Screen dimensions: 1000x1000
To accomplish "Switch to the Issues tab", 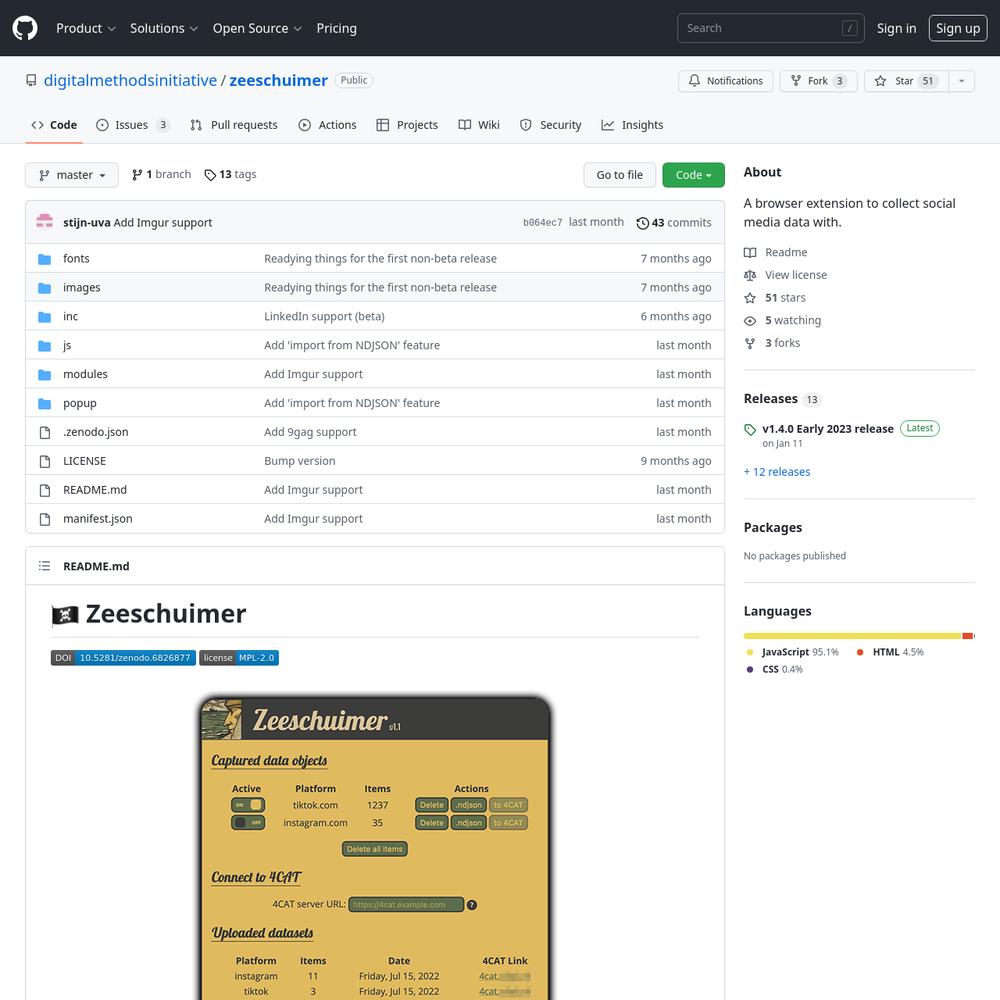I will pos(133,125).
